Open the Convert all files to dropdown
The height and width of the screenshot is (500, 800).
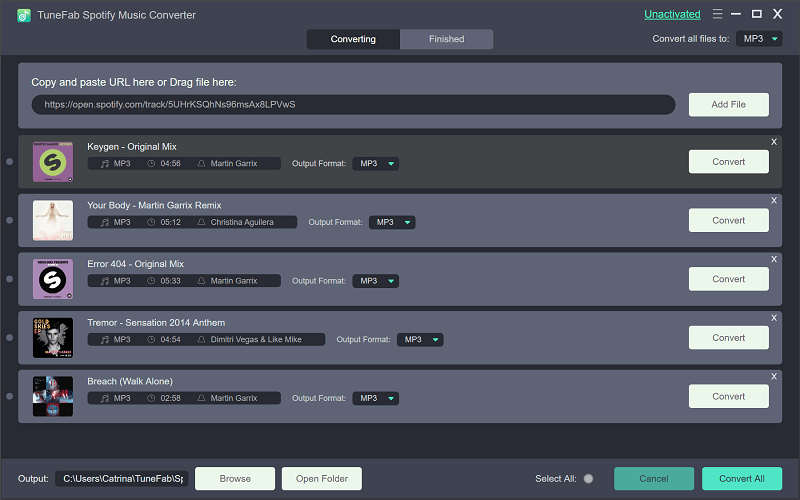coord(759,39)
